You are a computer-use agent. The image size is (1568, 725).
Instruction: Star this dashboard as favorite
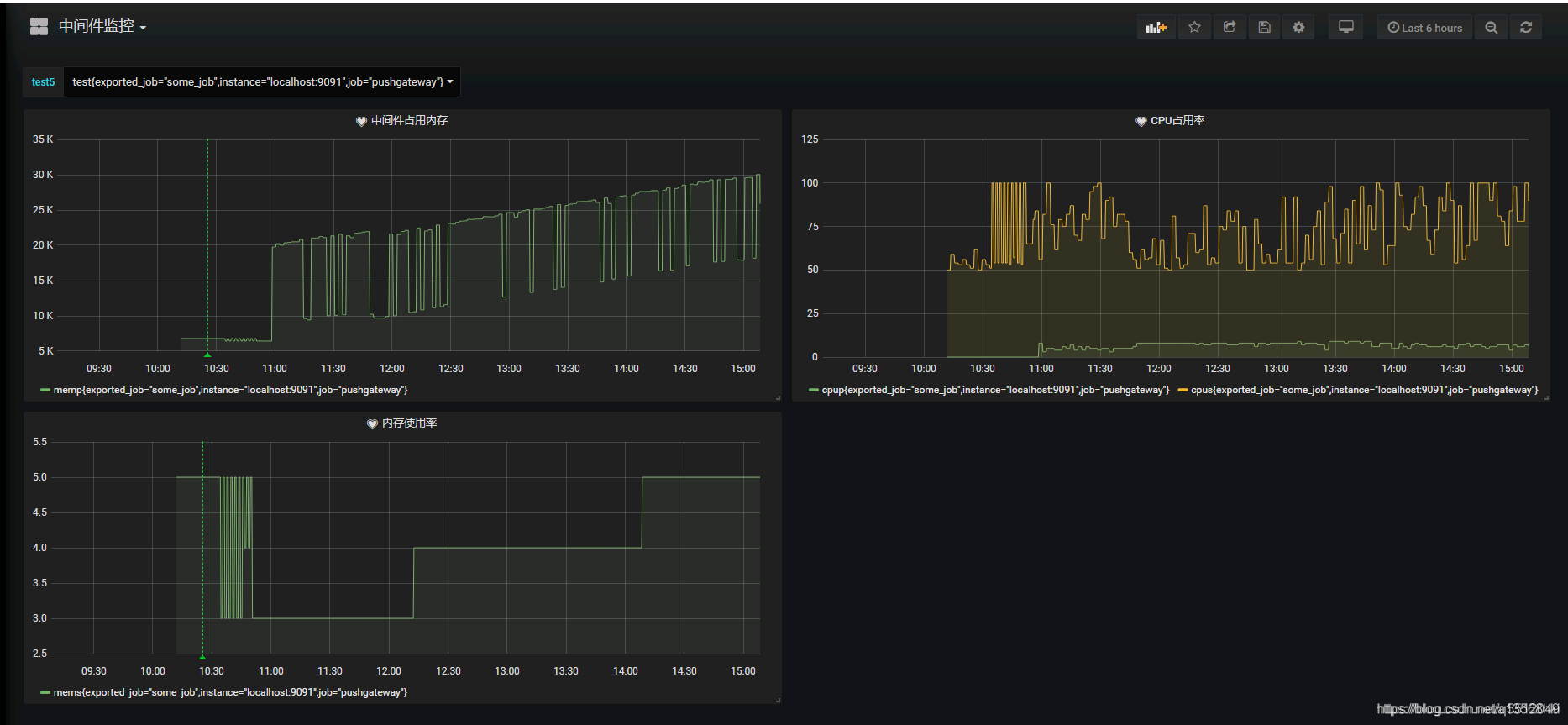(x=1194, y=28)
